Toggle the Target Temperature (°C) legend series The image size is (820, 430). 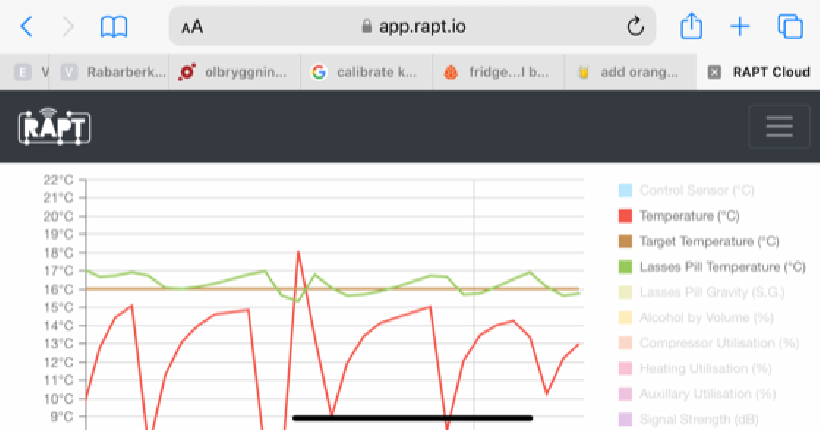tap(699, 241)
